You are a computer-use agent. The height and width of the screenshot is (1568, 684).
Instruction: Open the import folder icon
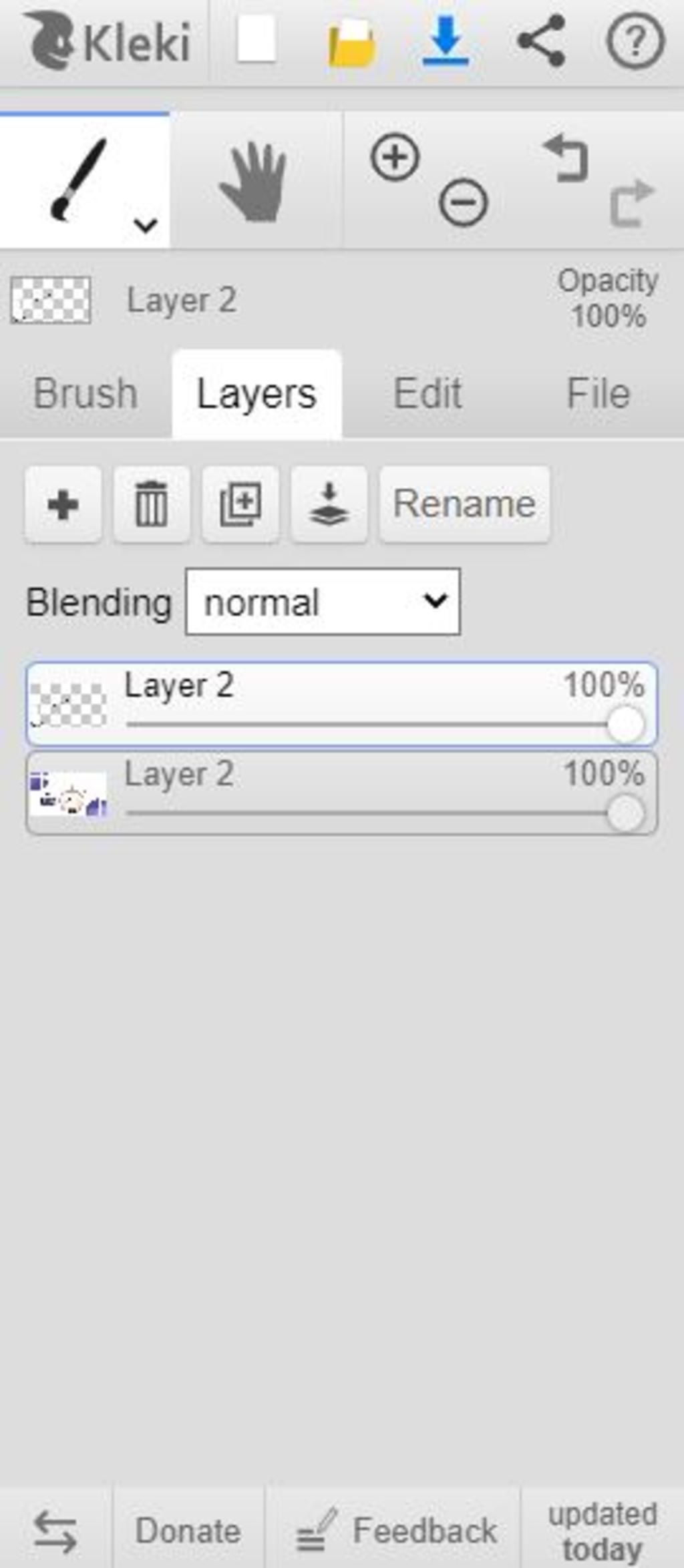point(351,43)
